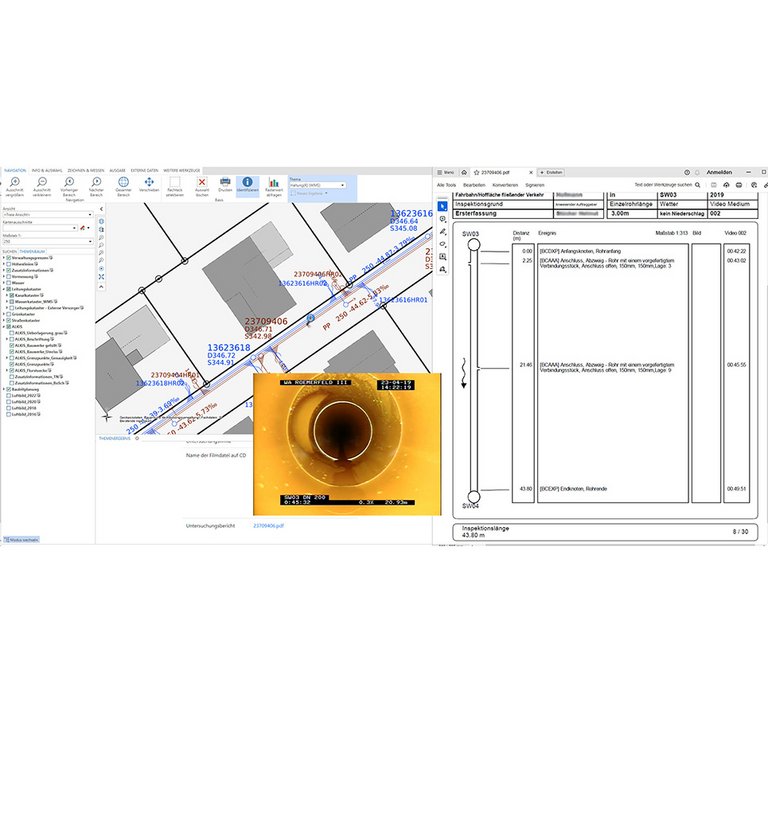
Task: Click the sewer camera inspection image
Action: [347, 444]
